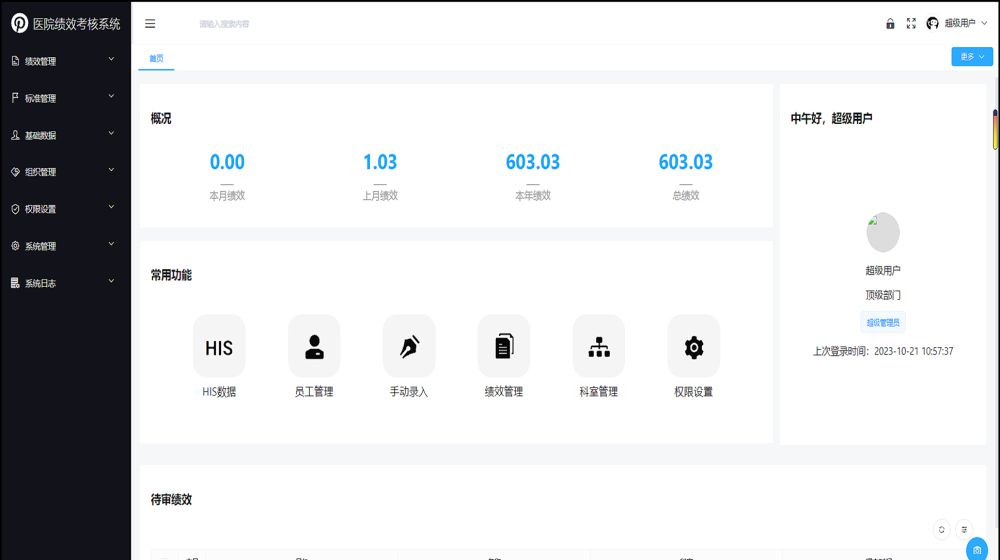Expand the 组织管理 sidebar chevron

click(112, 170)
